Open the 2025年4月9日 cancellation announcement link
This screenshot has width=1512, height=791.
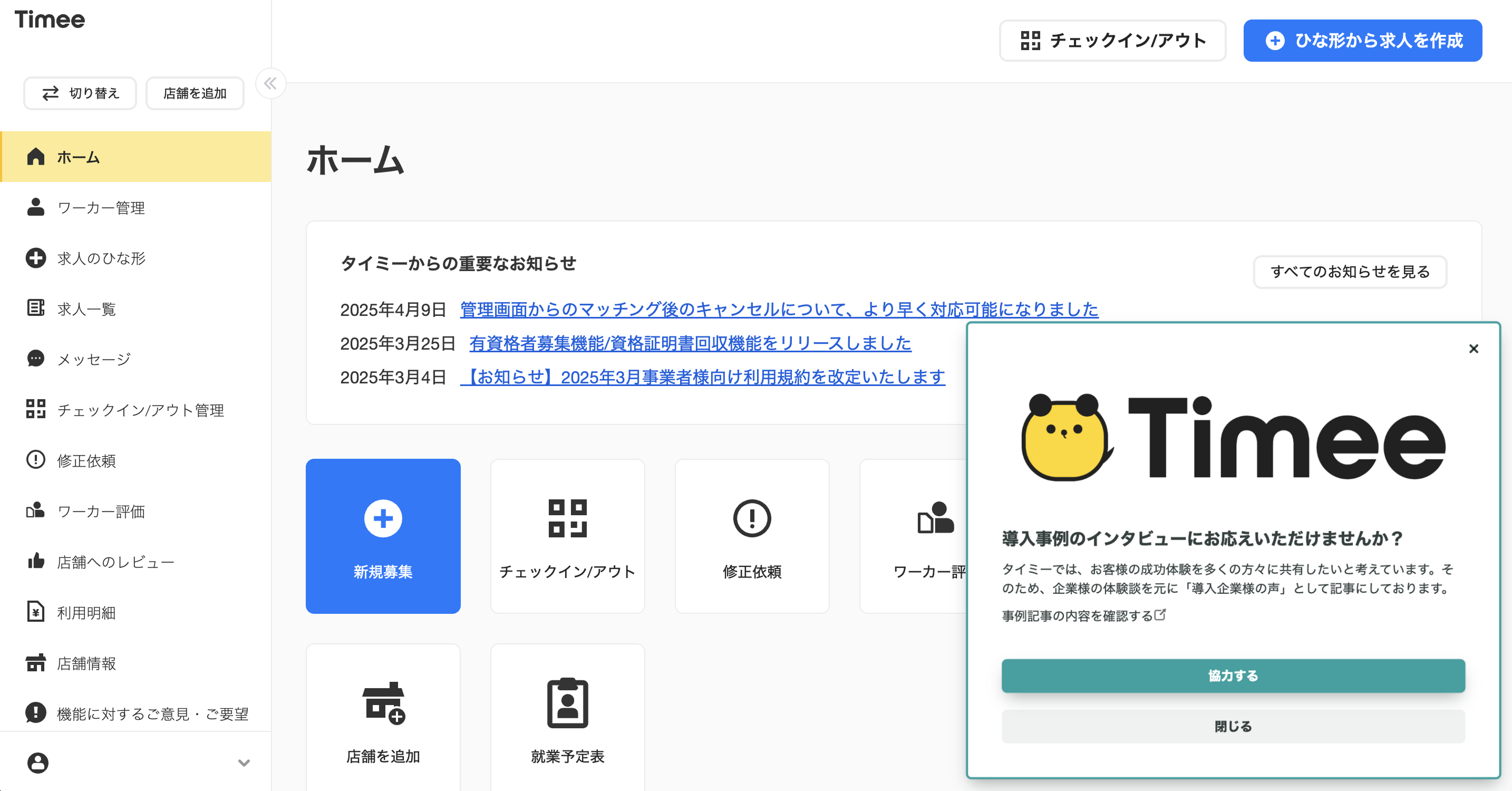(x=778, y=310)
